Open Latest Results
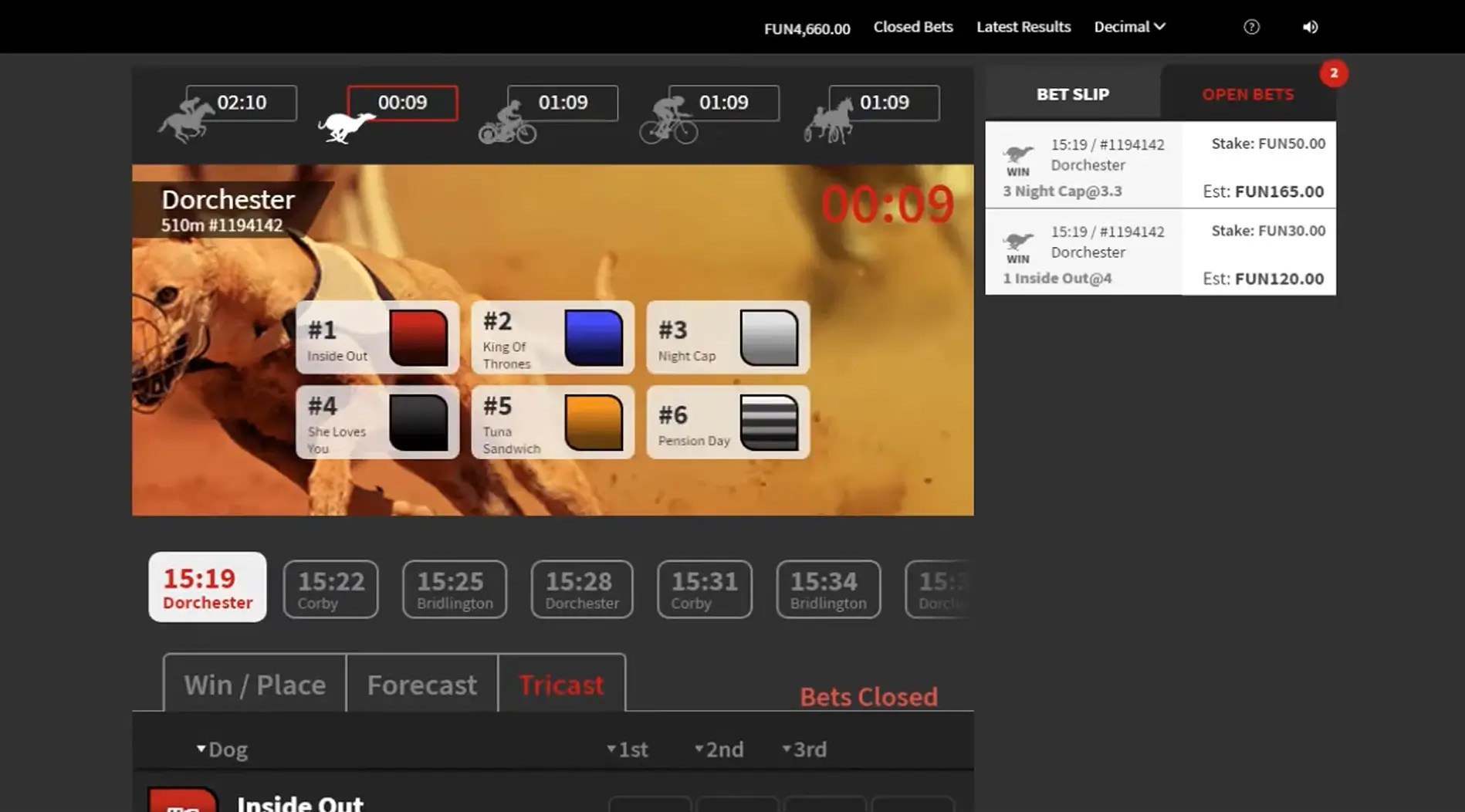The height and width of the screenshot is (812, 1465). 1023,27
